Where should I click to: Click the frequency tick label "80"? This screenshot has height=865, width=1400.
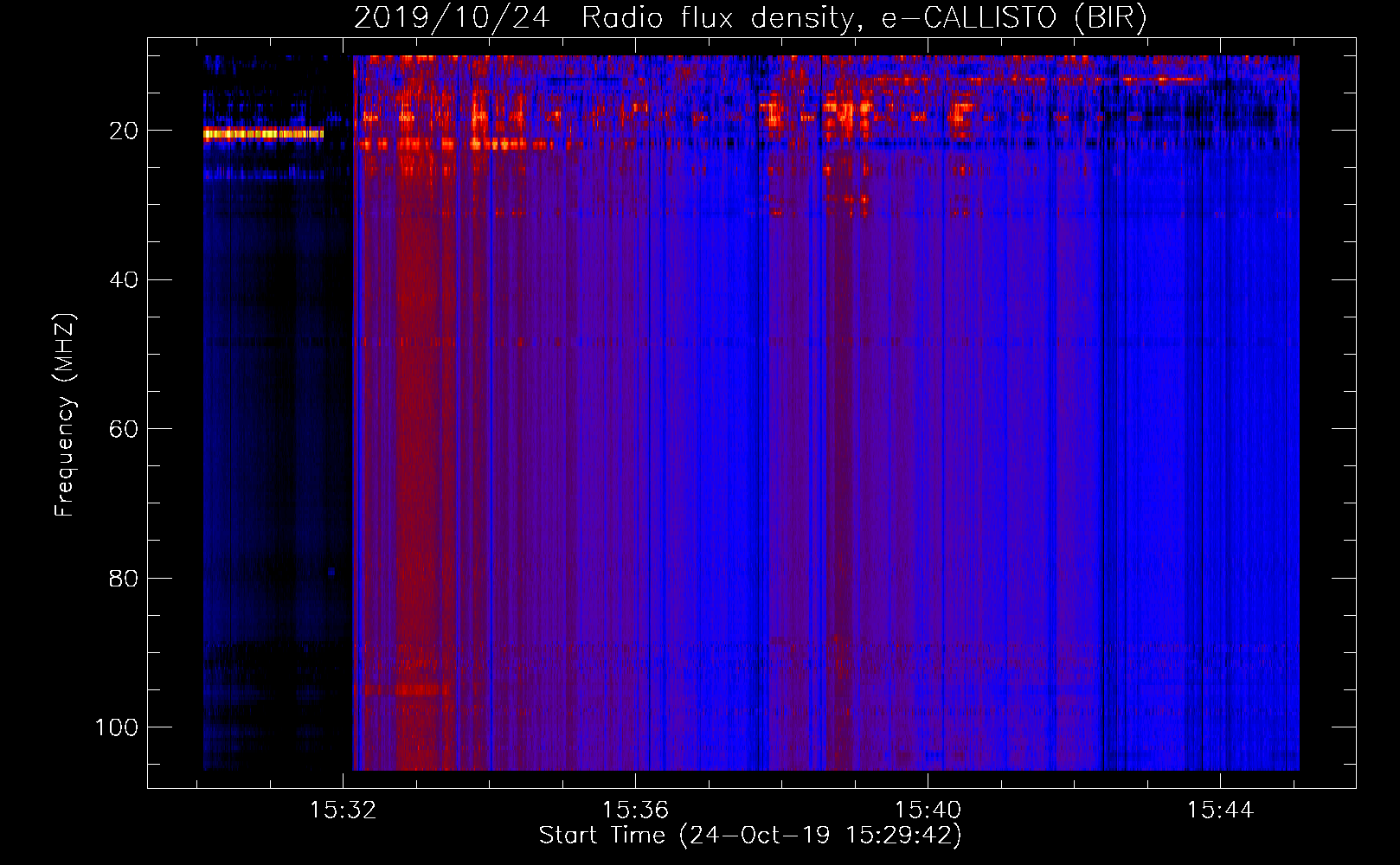point(124,578)
